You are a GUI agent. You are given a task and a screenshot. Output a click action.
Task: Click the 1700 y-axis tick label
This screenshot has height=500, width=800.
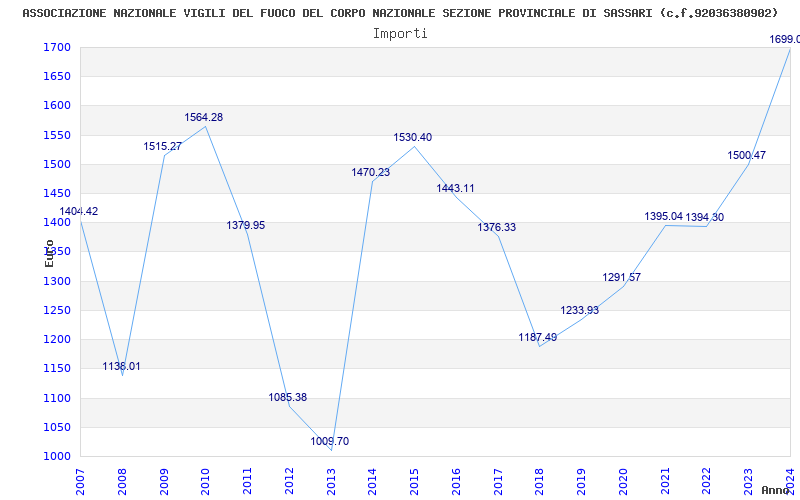(58, 47)
